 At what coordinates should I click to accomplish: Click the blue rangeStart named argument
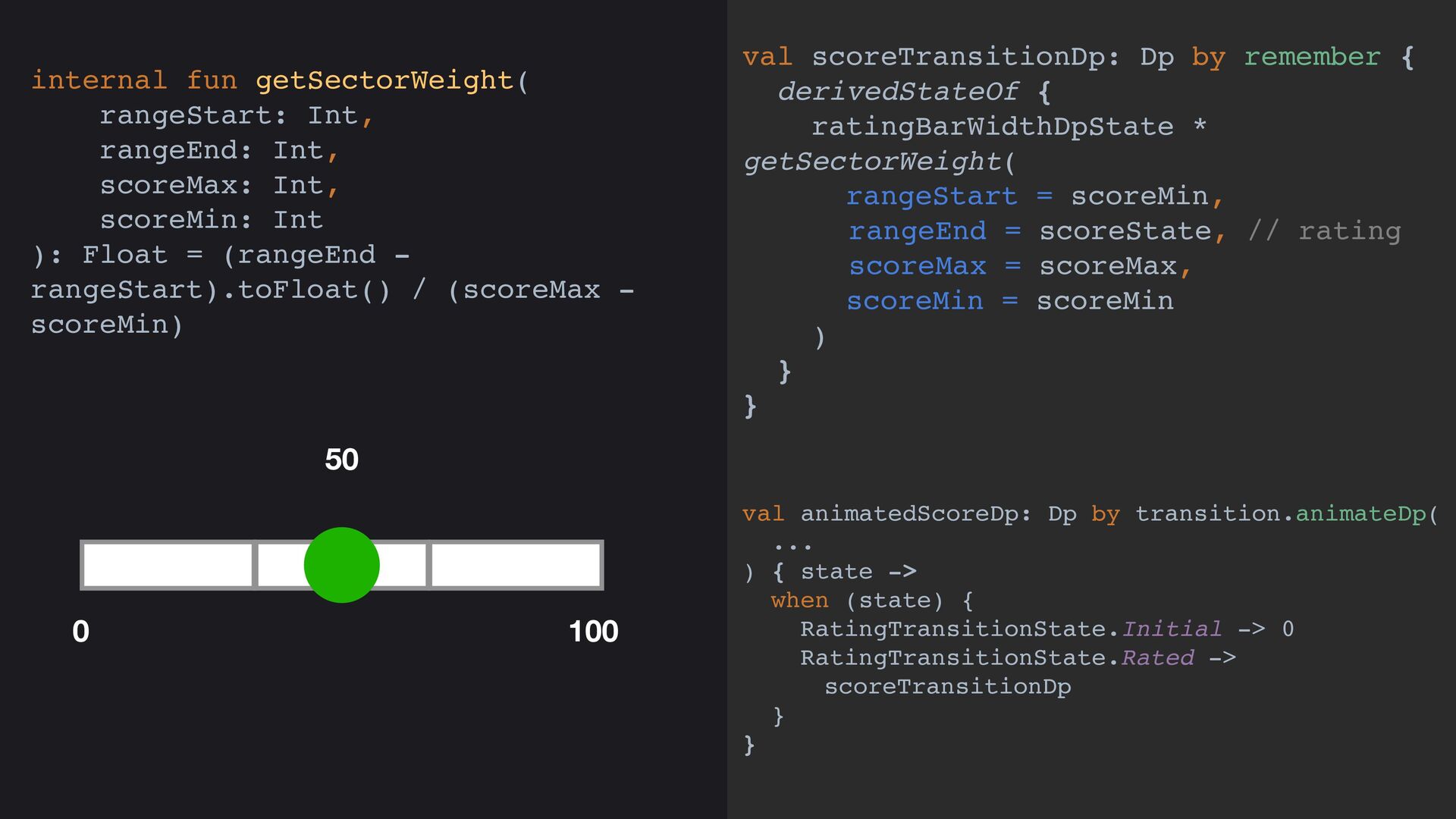931,196
